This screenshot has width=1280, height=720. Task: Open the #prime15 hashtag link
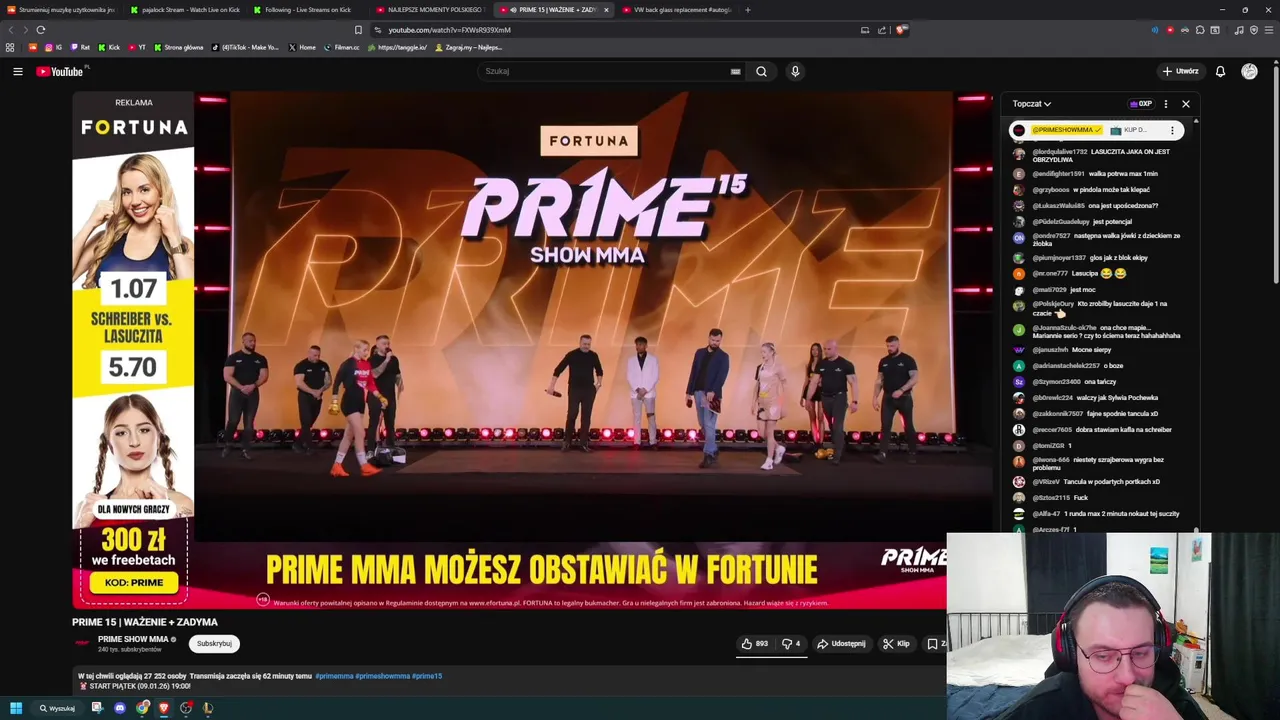pos(427,676)
